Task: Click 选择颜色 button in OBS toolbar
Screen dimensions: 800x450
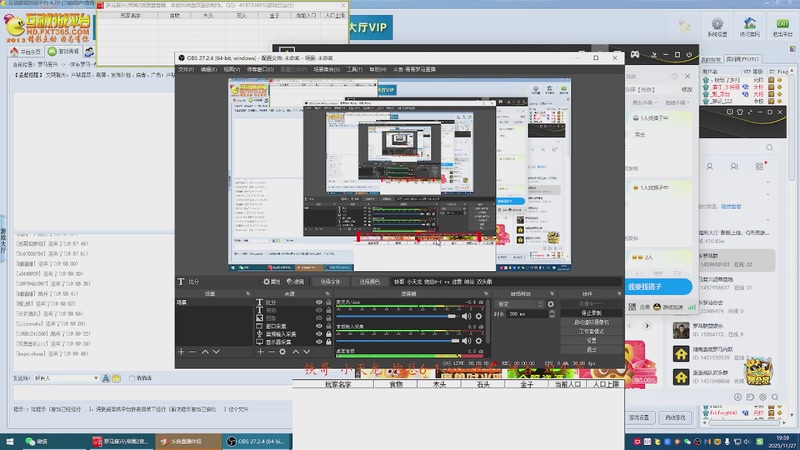Action: click(x=369, y=282)
